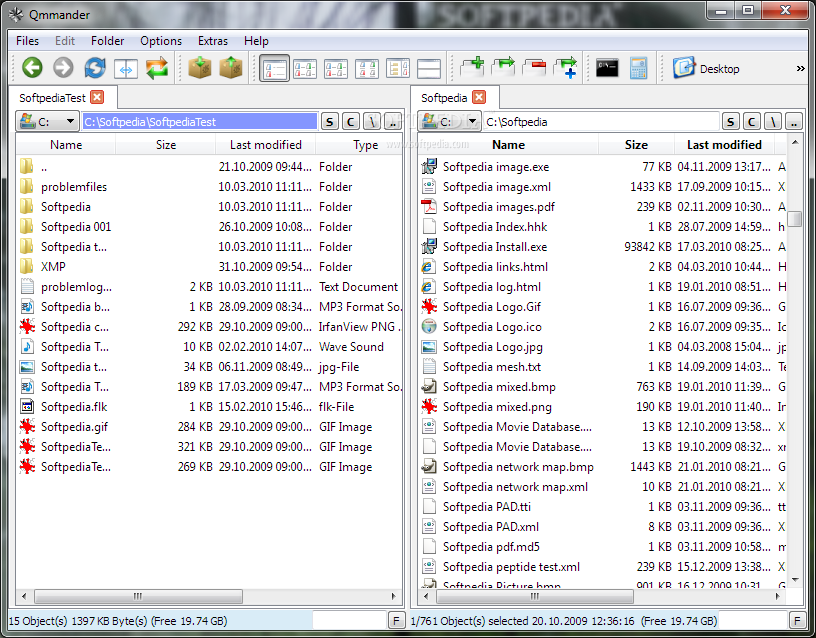Open the calculator icon in toolbar
This screenshot has height=638, width=816.
(639, 68)
